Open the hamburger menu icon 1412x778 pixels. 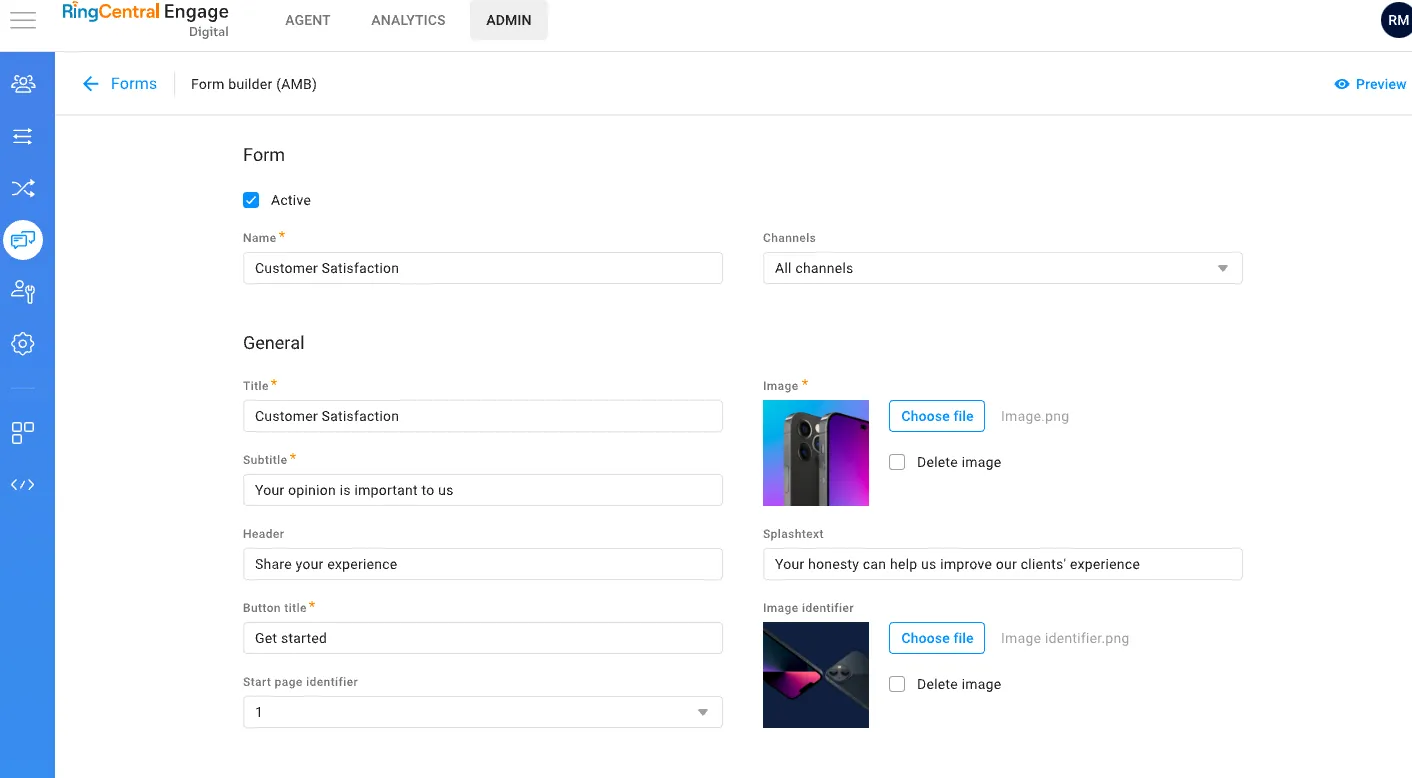[23, 20]
